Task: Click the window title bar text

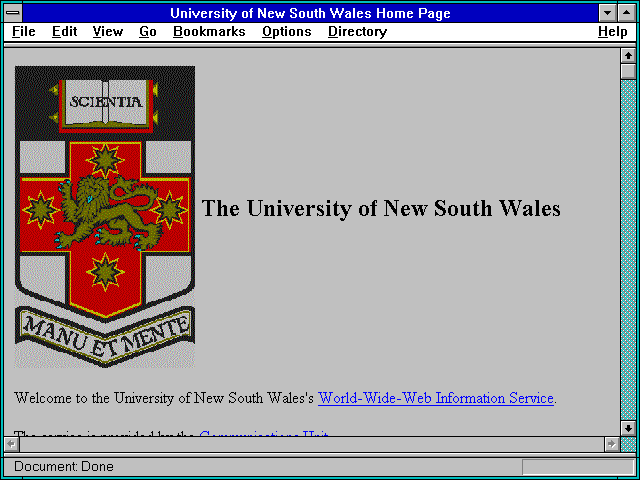Action: (x=310, y=13)
